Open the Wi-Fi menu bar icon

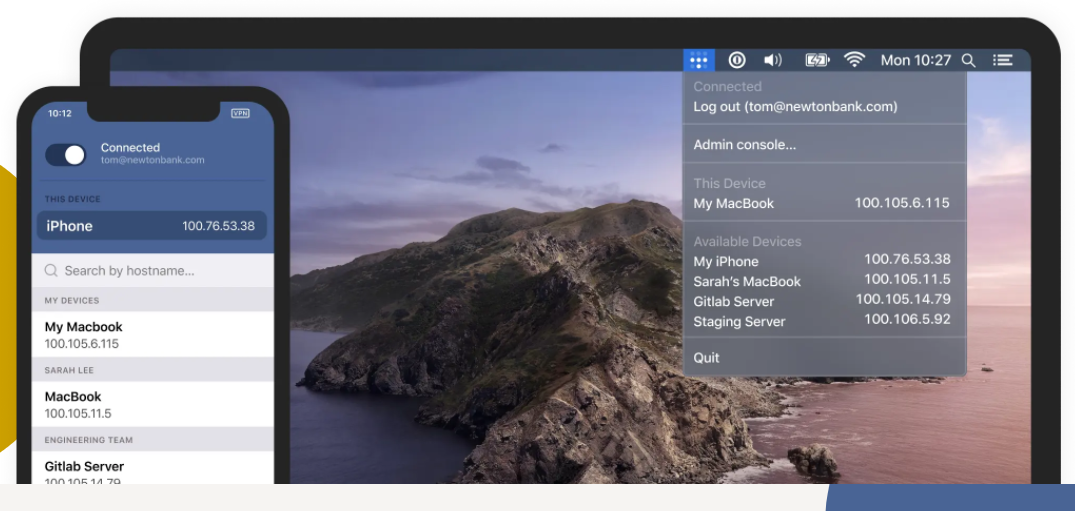click(854, 60)
